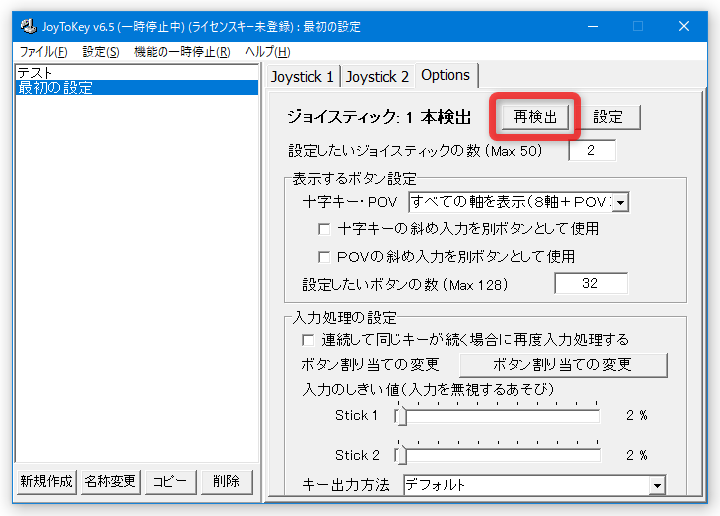Toggle 連続して同じキーが続く場合に再度入力処理する checkbox
The height and width of the screenshot is (516, 720).
coord(308,340)
